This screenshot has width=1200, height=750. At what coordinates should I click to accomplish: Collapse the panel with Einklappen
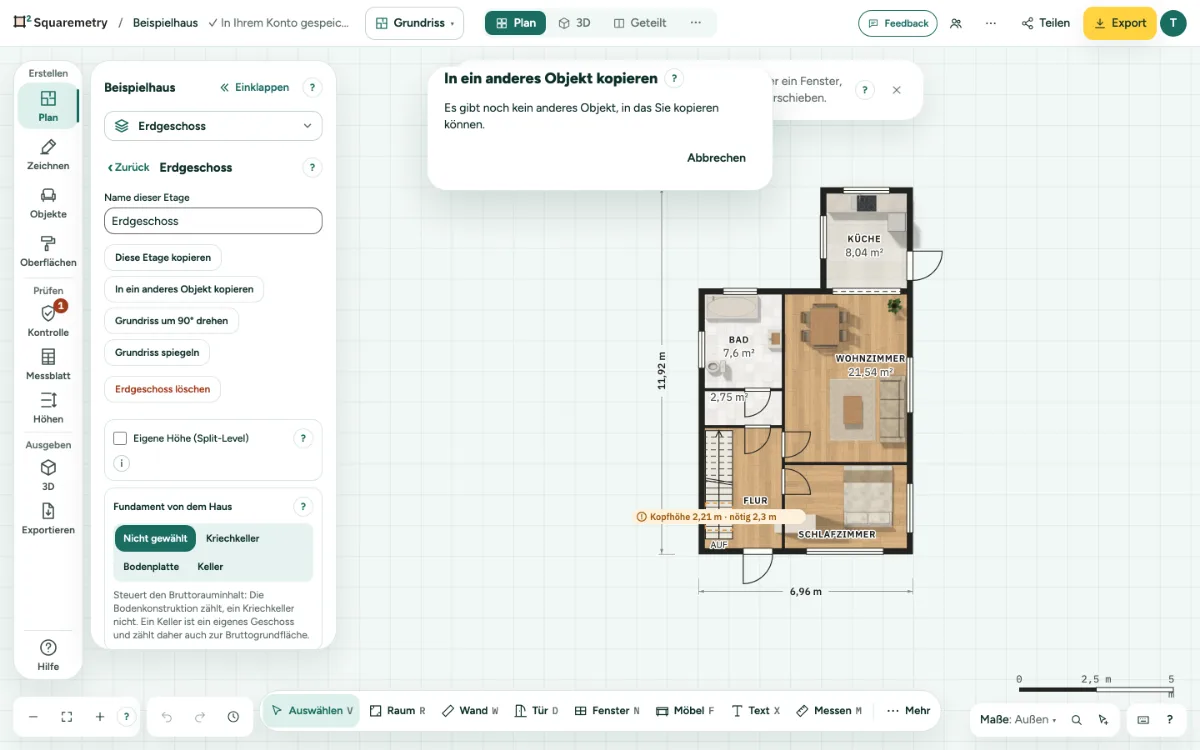tap(255, 87)
